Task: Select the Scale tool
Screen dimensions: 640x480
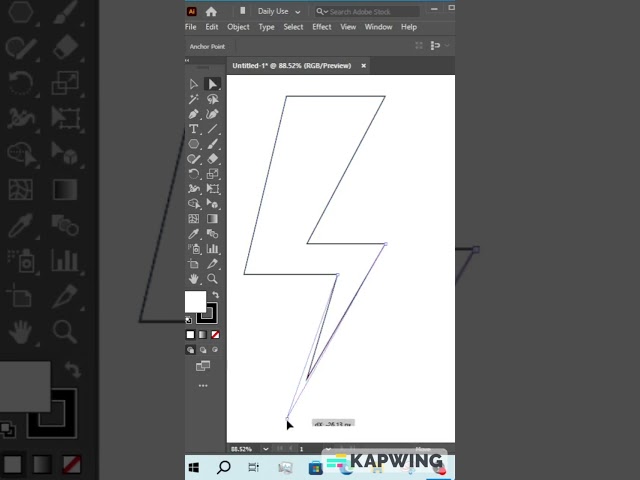Action: click(x=212, y=174)
